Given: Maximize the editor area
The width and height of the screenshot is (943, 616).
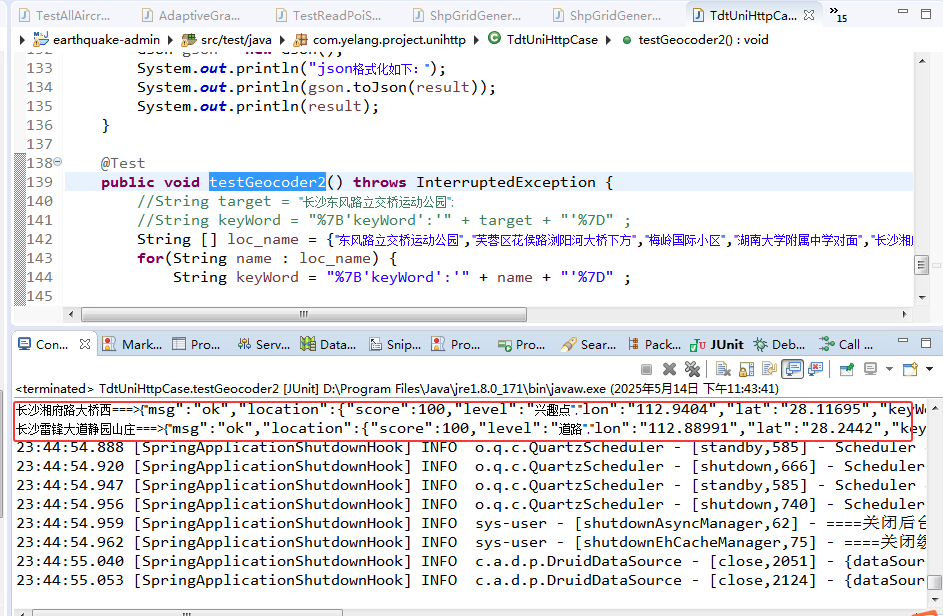Looking at the screenshot, I should click(926, 13).
